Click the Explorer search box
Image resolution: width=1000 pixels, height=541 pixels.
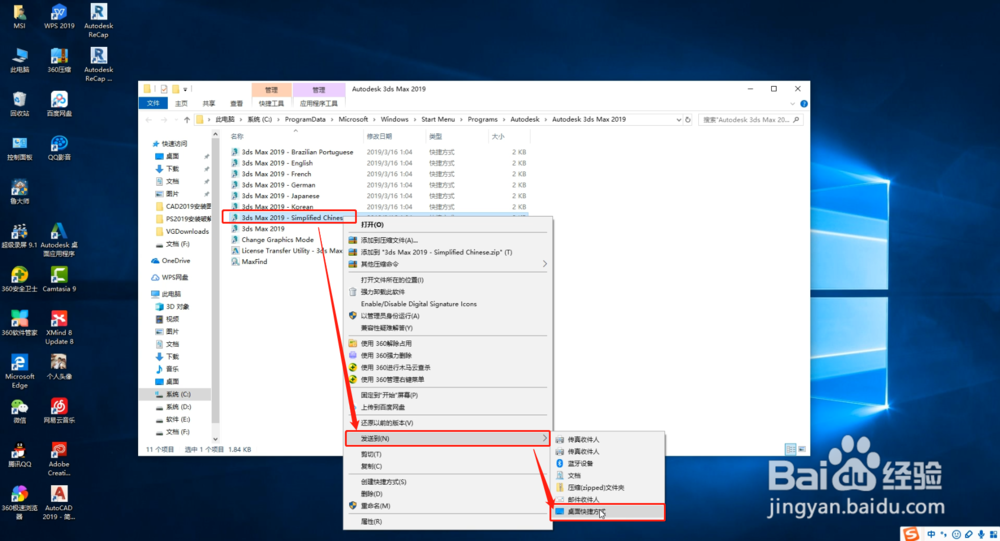point(750,120)
